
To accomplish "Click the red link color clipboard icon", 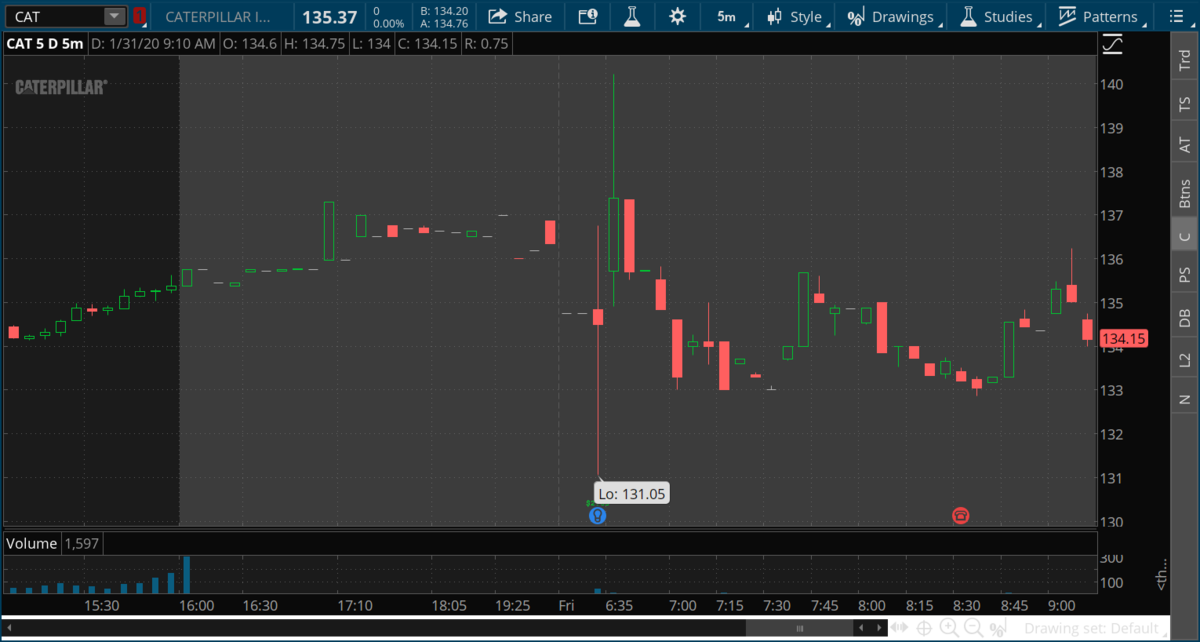I will (x=139, y=16).
